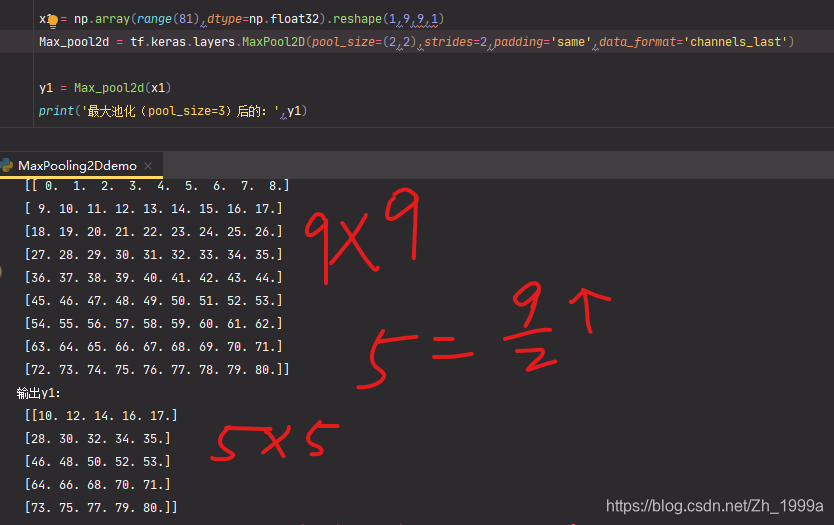Select pooled row 28. 30. 32. 34. 35.
The width and height of the screenshot is (834, 525).
point(97,438)
